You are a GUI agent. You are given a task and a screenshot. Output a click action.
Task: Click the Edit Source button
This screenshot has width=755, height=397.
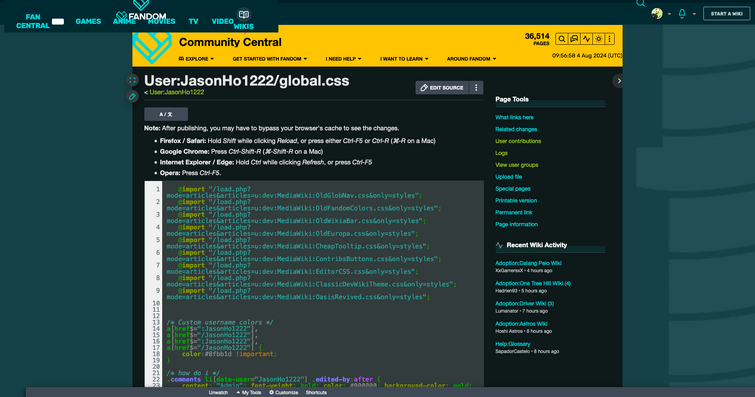(442, 88)
